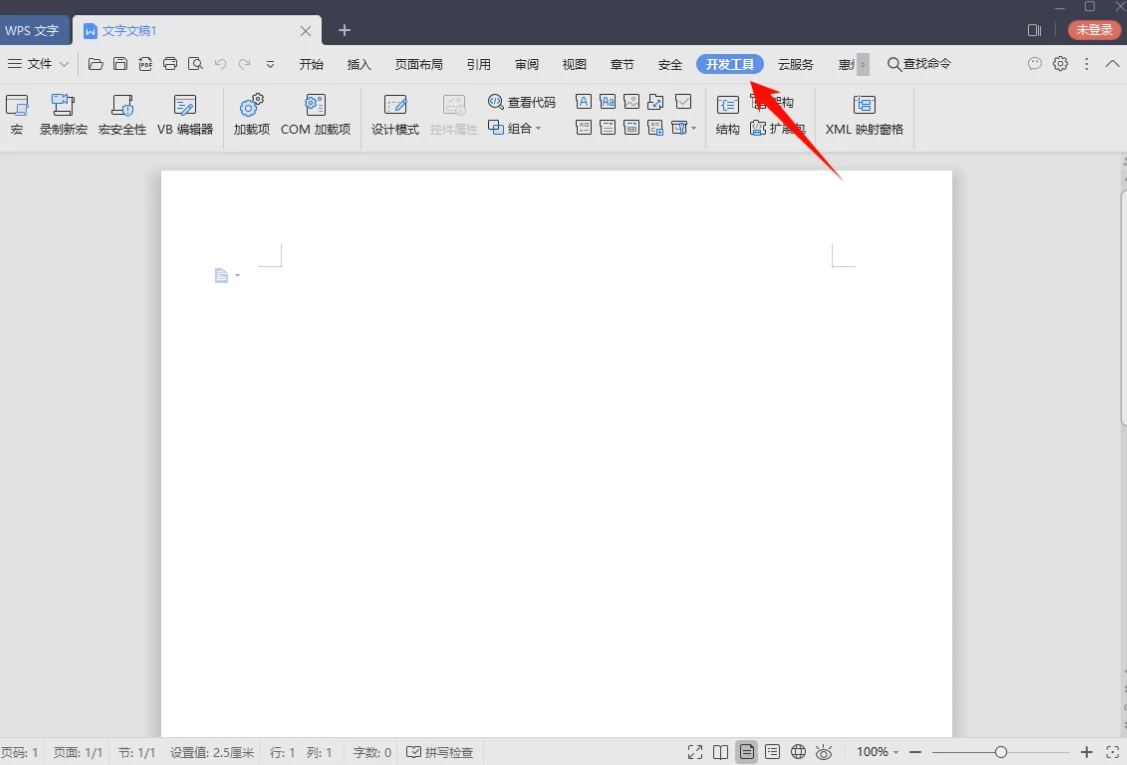Launch the VB 编辑器 editor
The width and height of the screenshot is (1127, 765).
[185, 115]
